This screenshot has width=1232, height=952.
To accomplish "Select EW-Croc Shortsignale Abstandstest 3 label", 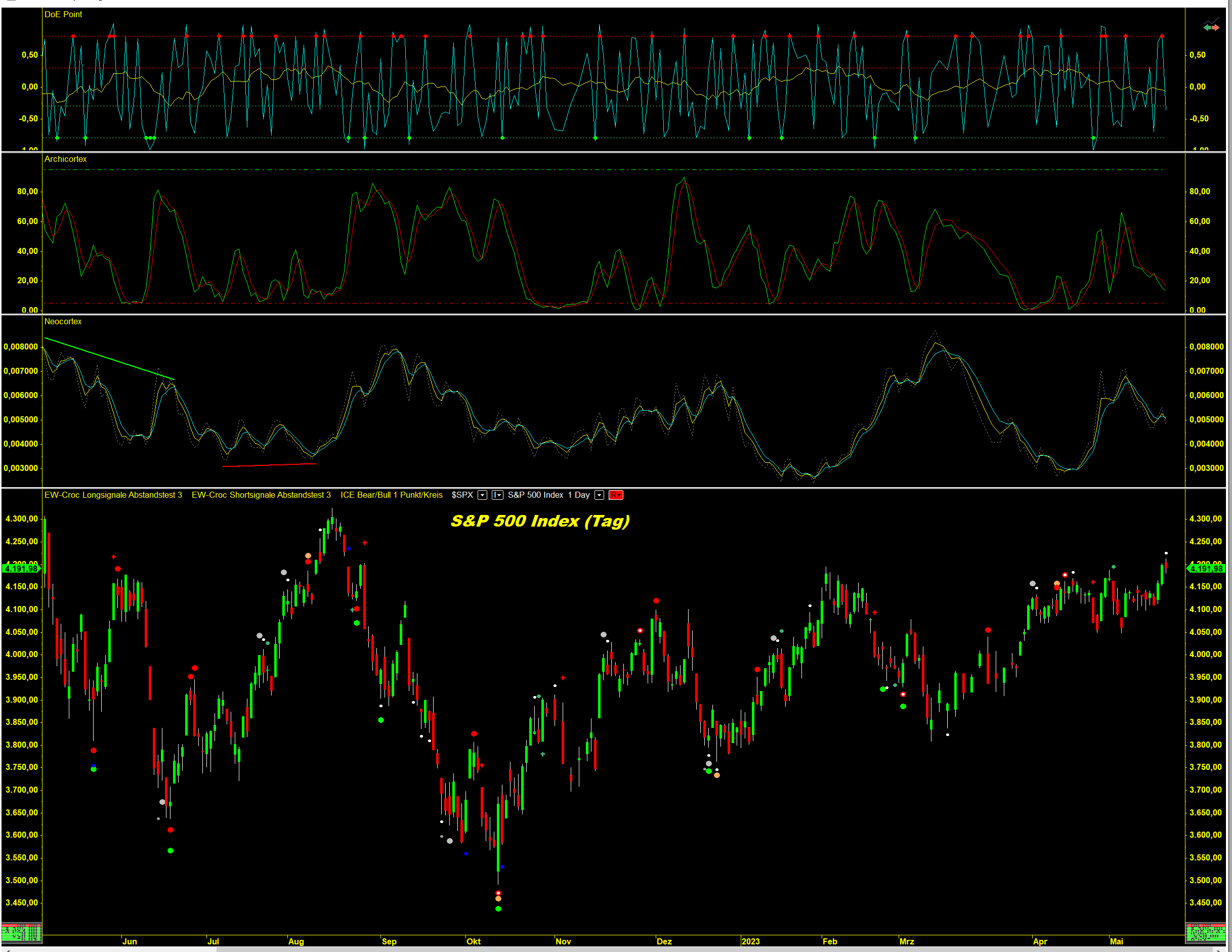I will coord(261,495).
